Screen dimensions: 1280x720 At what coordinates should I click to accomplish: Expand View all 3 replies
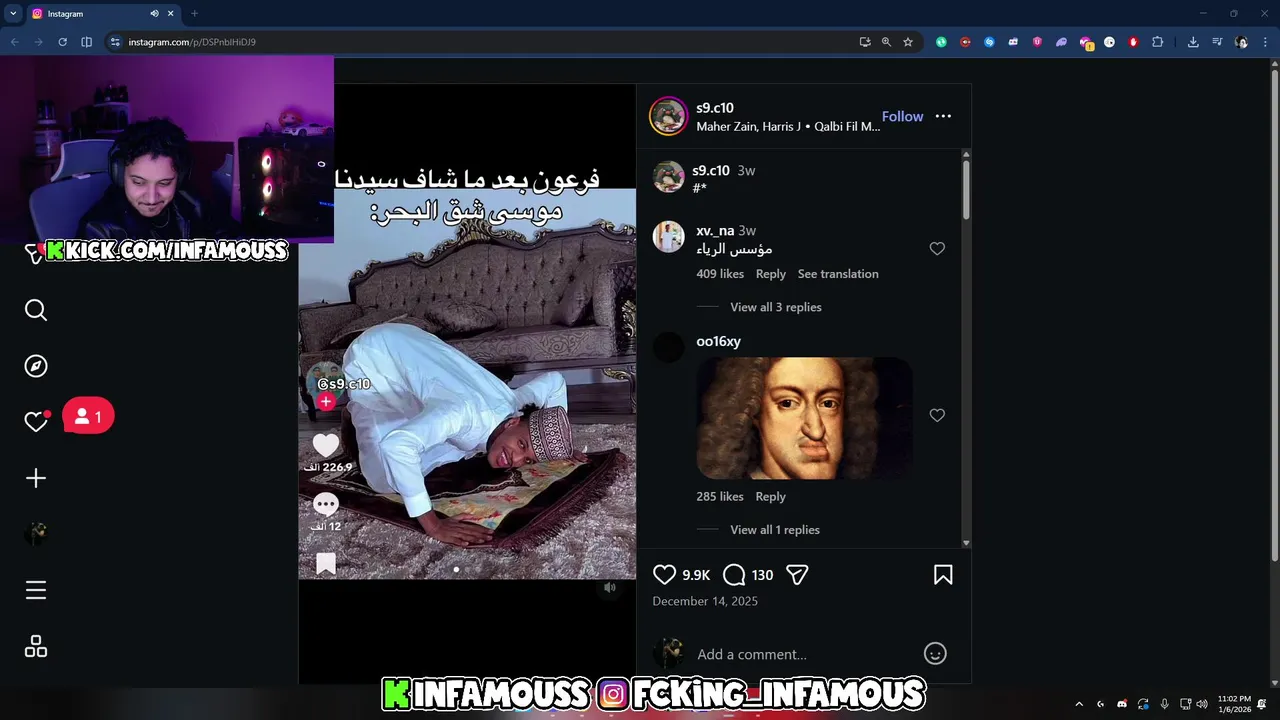pos(776,307)
